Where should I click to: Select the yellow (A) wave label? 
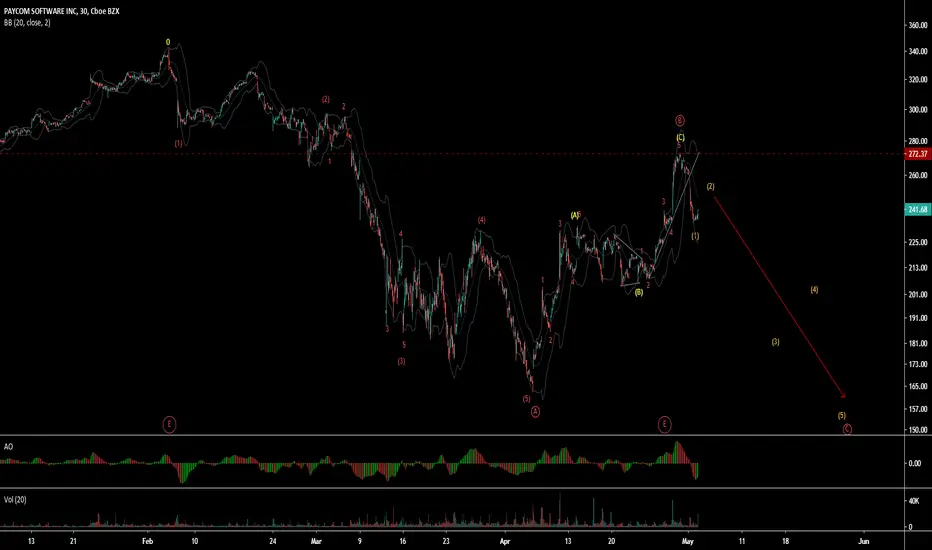[575, 215]
